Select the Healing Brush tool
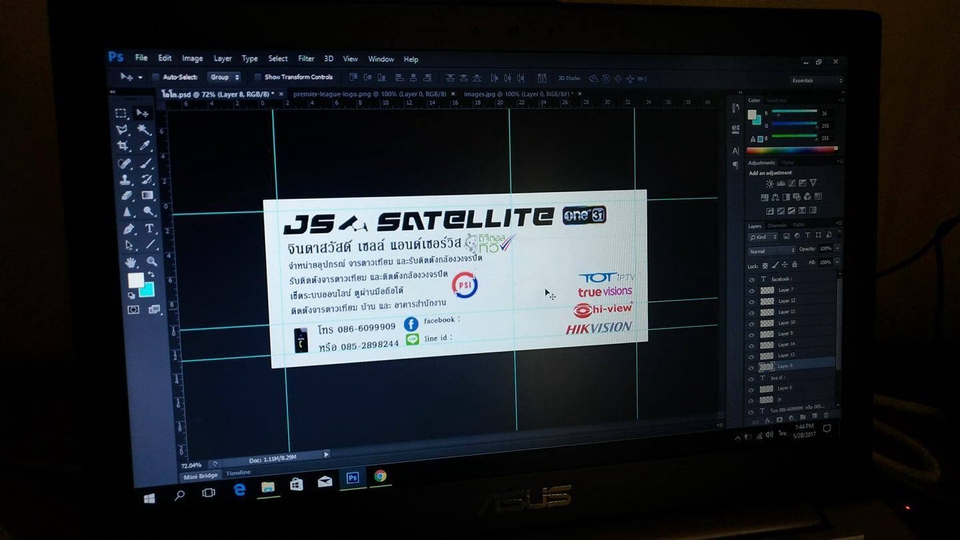Image resolution: width=960 pixels, height=540 pixels. [x=124, y=163]
